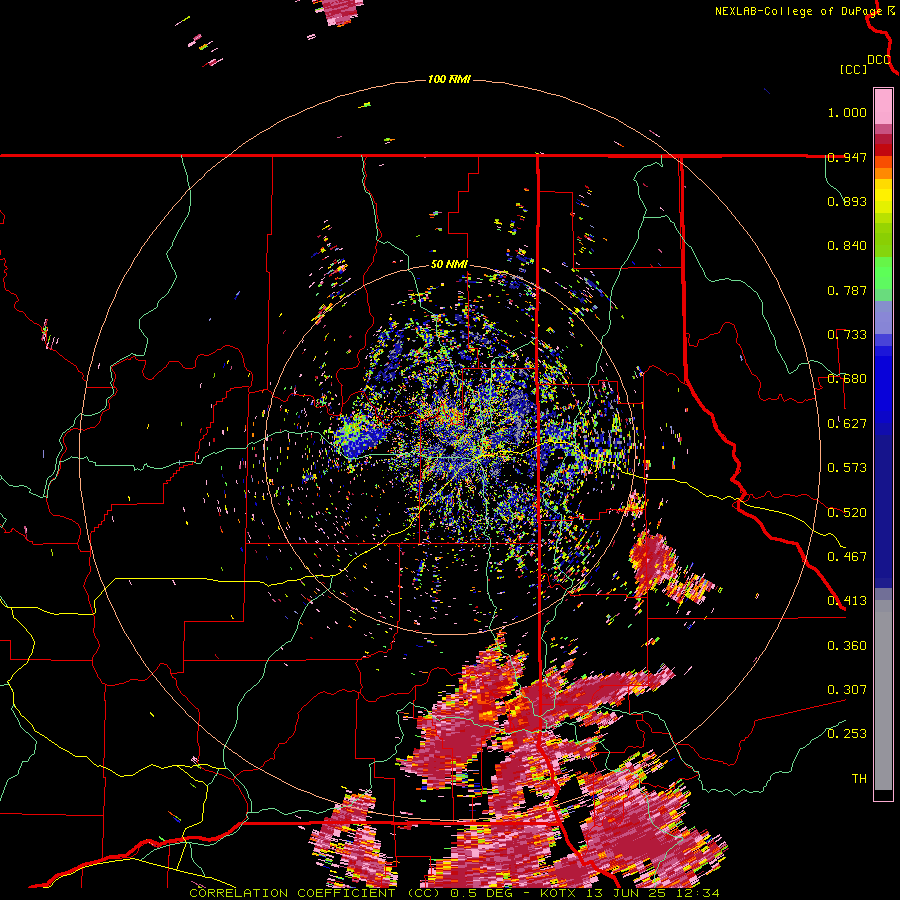Click the 0.573 color scale value
The image size is (900, 900).
point(847,468)
